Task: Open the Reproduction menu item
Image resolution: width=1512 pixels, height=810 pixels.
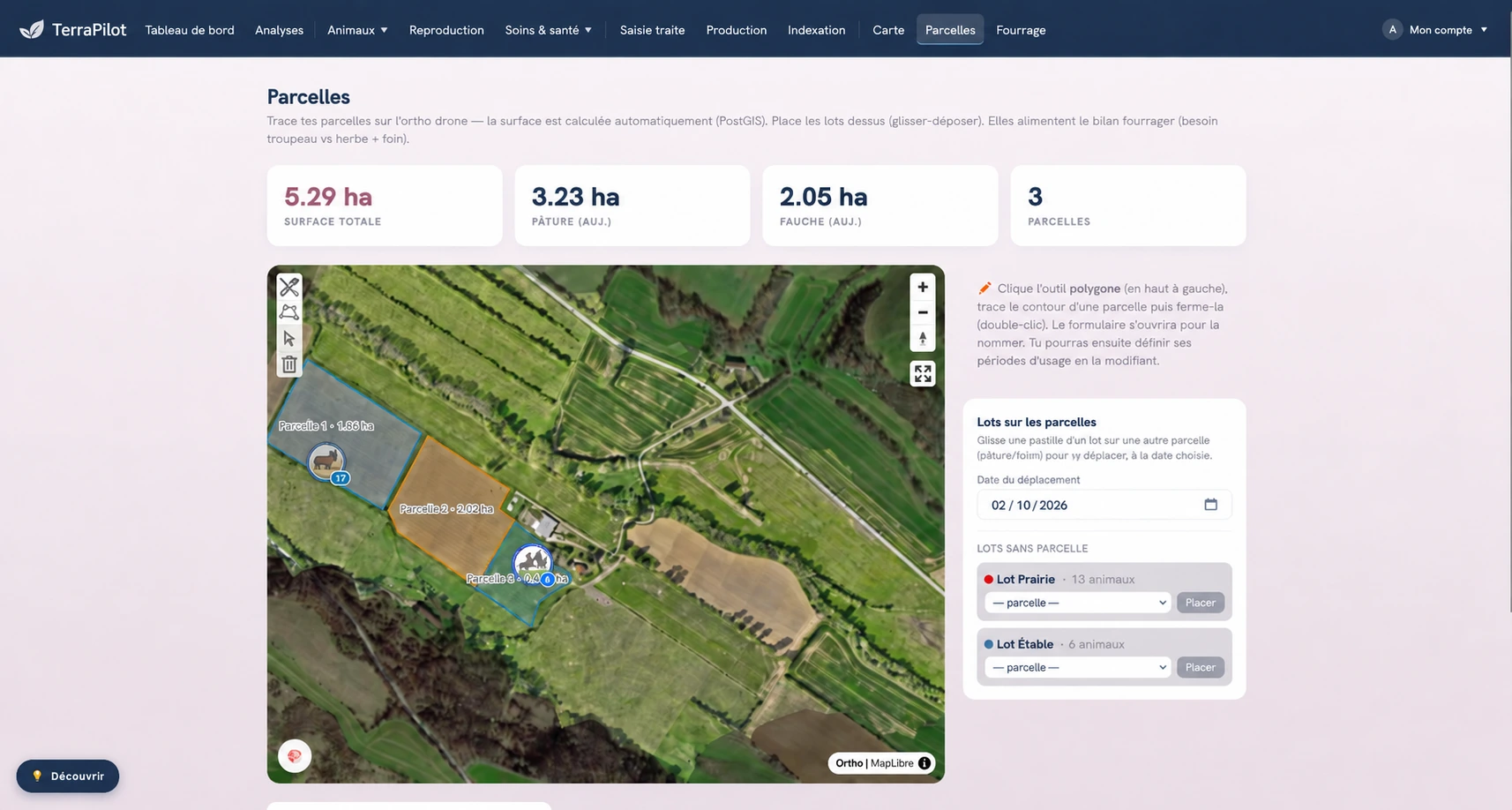Action: [x=446, y=30]
